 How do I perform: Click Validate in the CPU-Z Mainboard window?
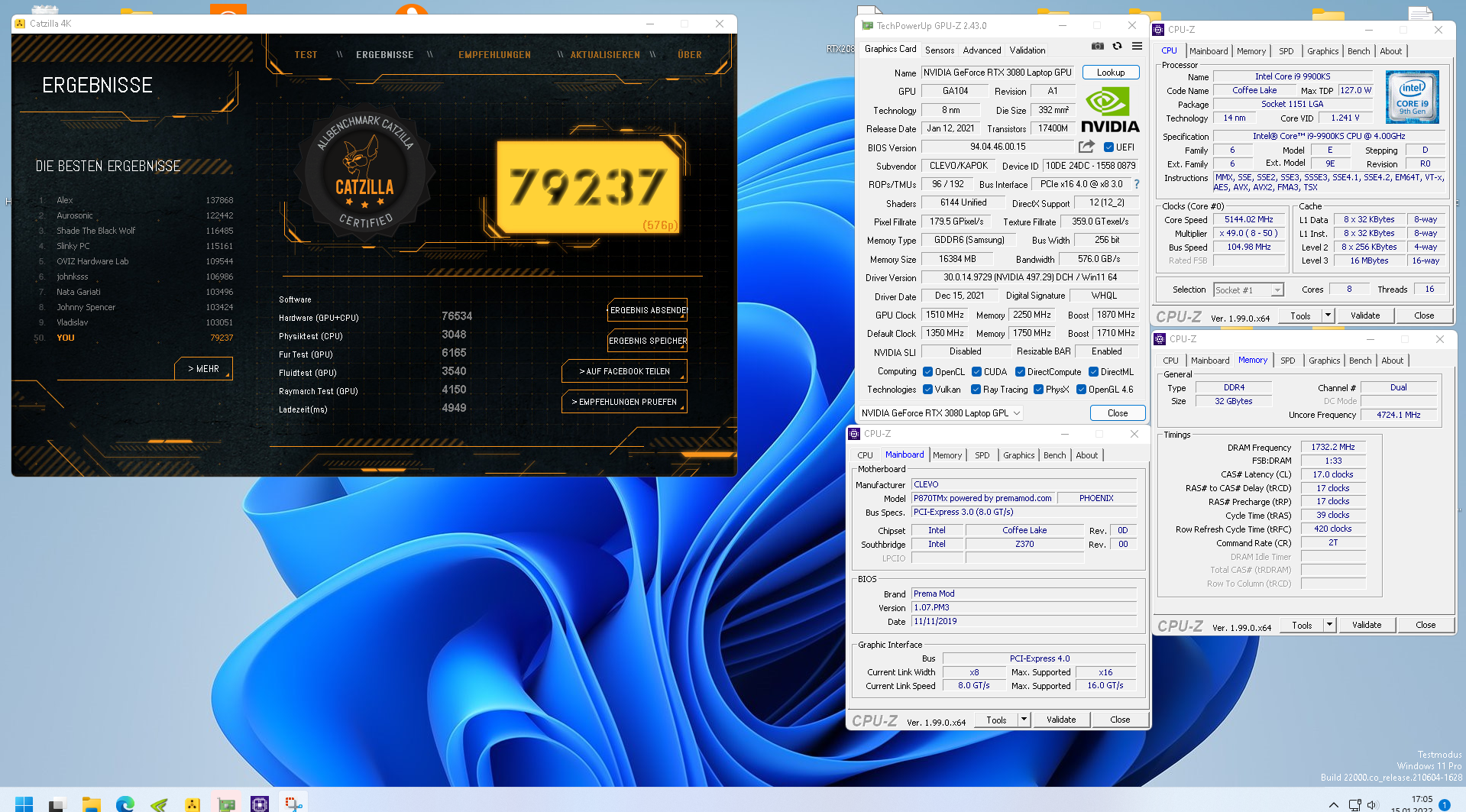coord(1061,720)
